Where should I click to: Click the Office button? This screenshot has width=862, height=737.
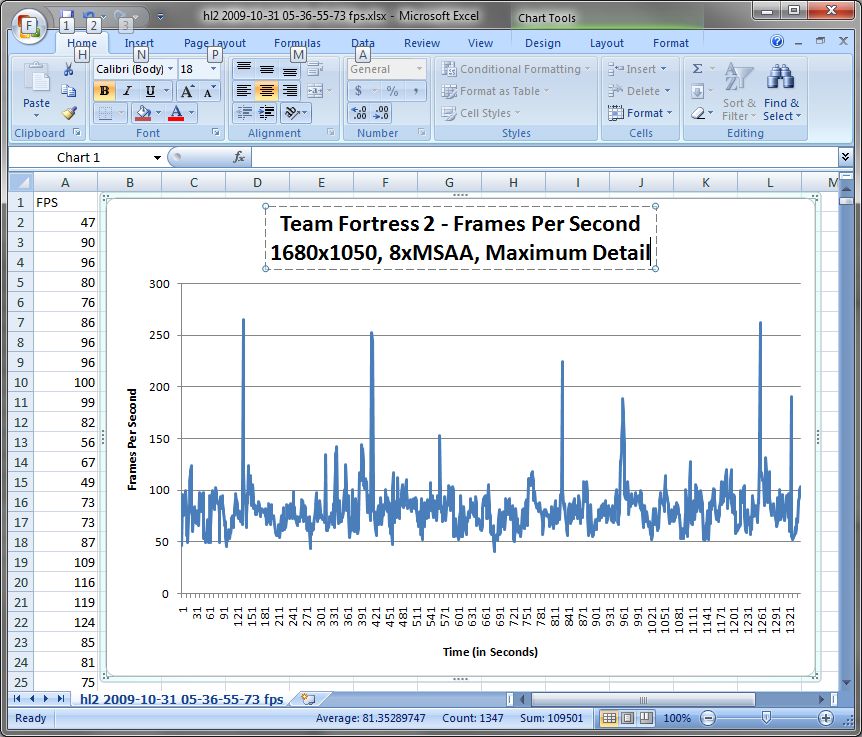[29, 26]
